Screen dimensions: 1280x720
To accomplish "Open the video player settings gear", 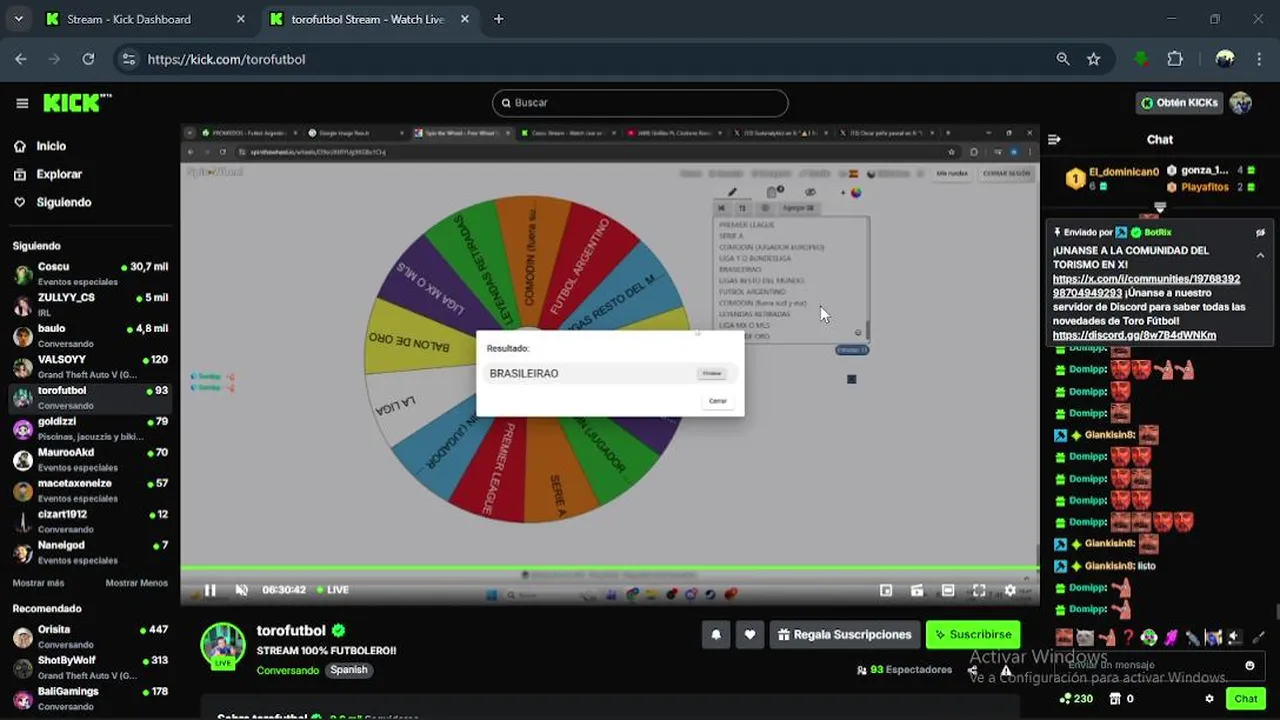I will point(1010,590).
